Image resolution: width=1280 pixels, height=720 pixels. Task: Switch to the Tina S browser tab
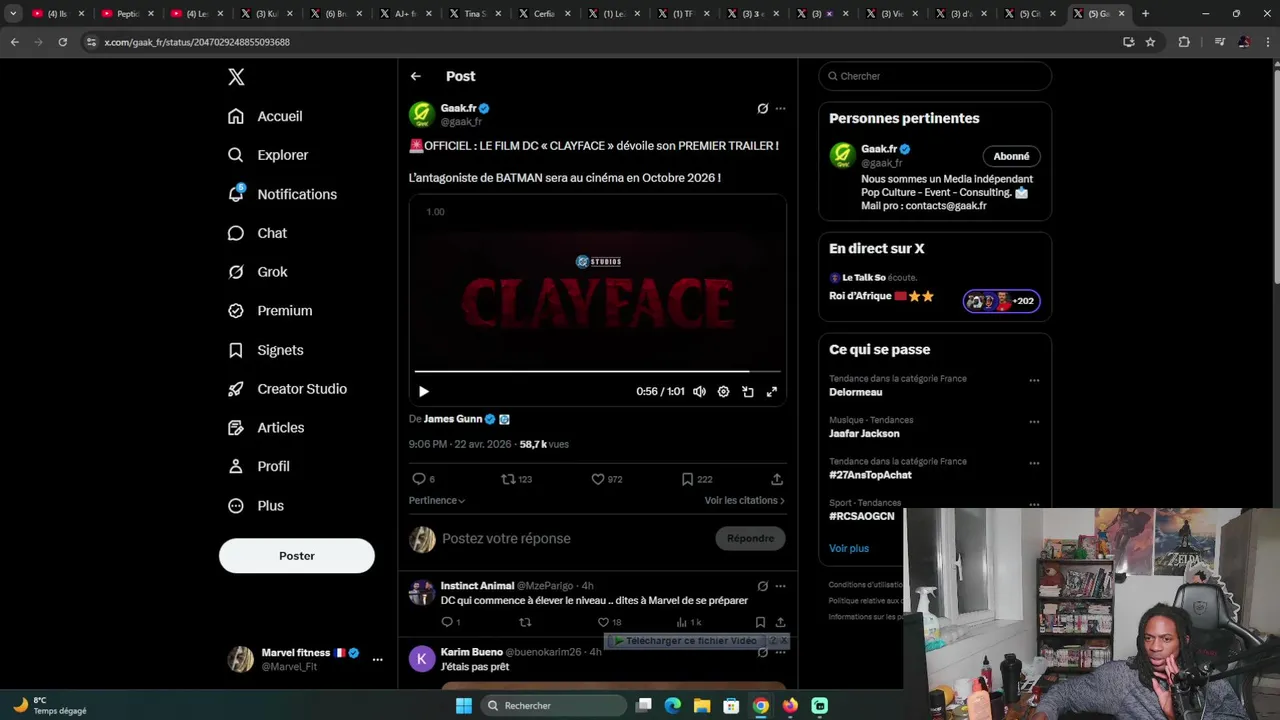pos(474,14)
